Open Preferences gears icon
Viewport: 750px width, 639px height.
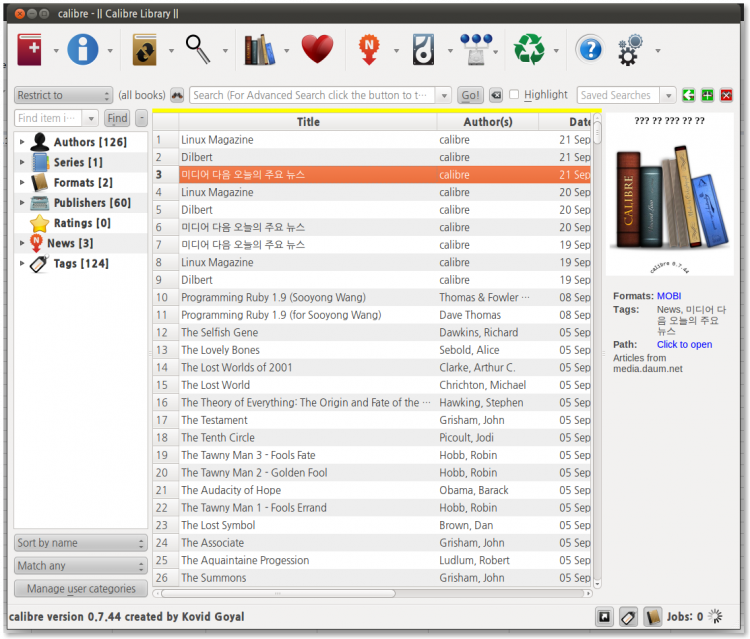point(630,50)
